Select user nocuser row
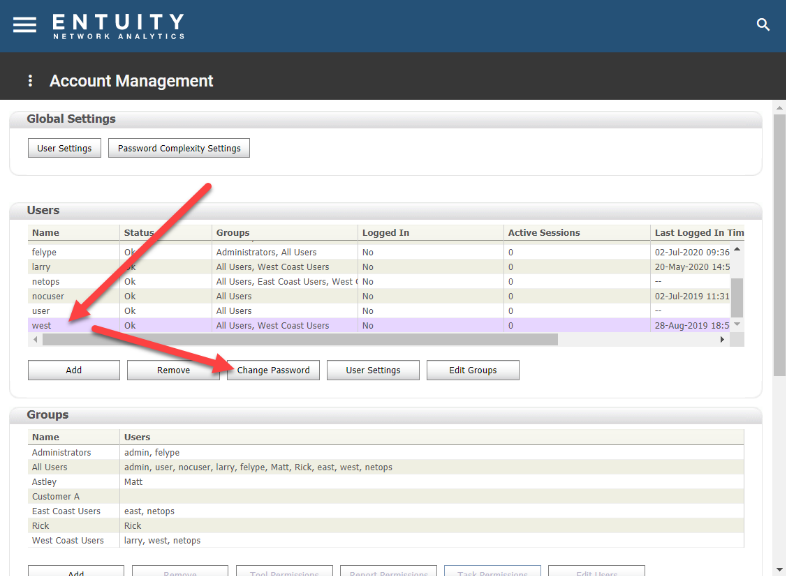This screenshot has width=786, height=576. click(x=379, y=296)
